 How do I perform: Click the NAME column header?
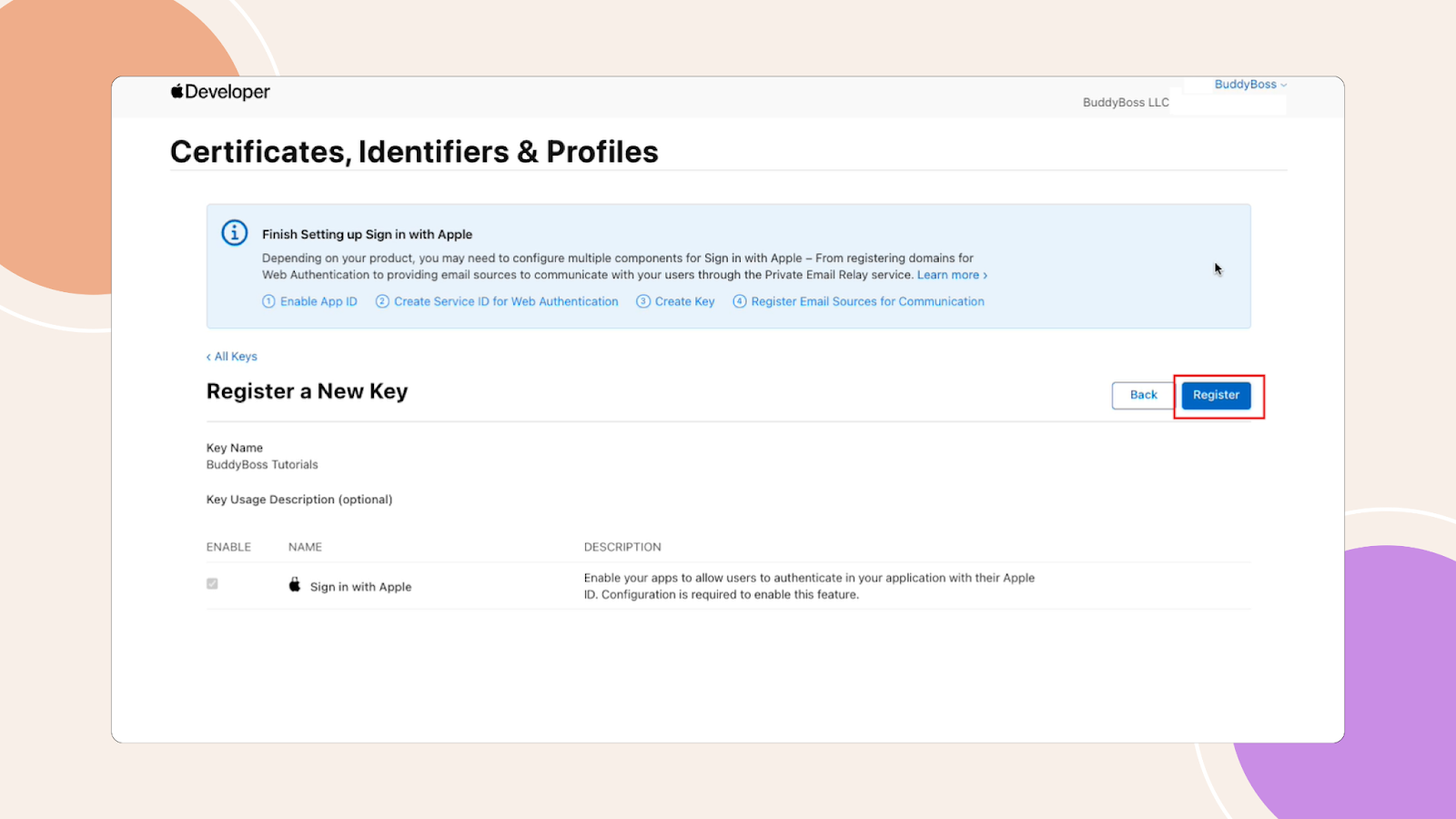click(305, 547)
